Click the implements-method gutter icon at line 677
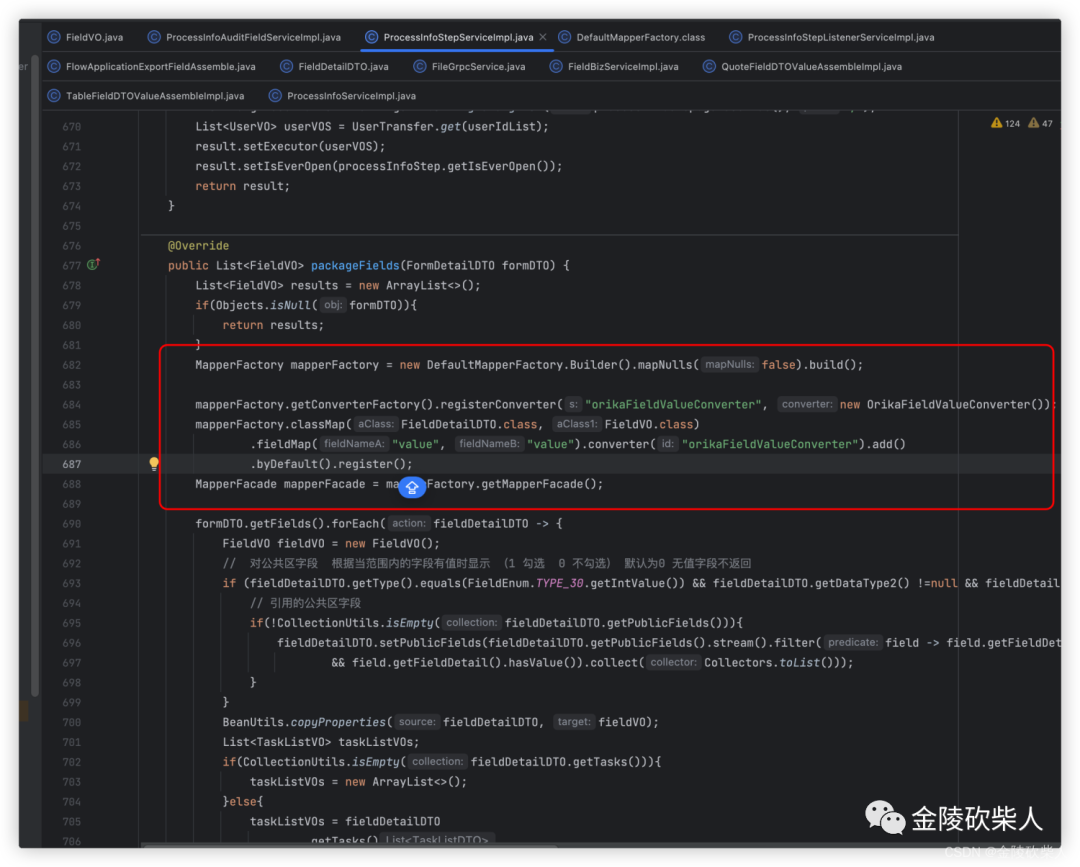1080x867 pixels. pos(94,264)
